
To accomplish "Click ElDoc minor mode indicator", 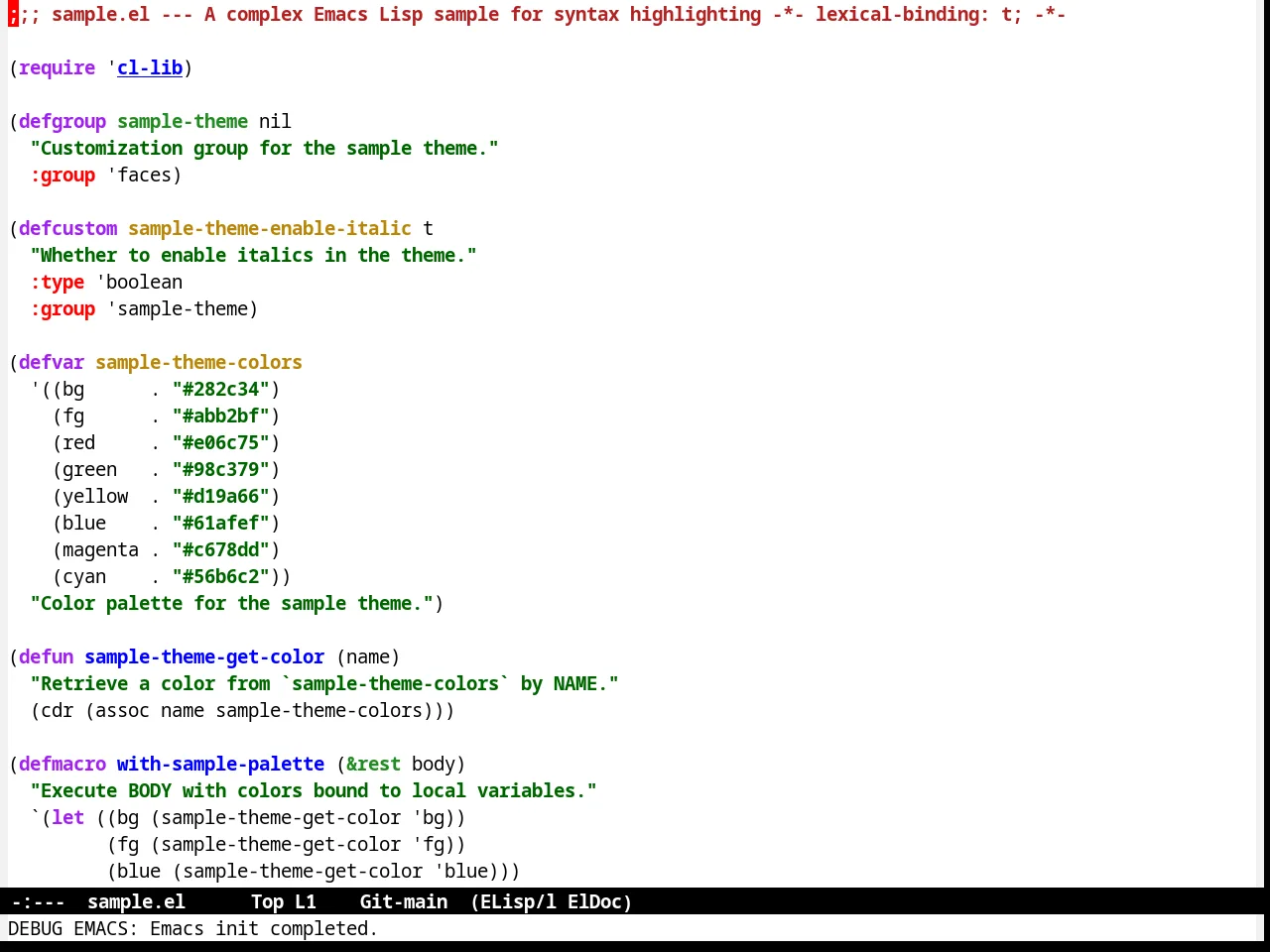I will [x=595, y=901].
